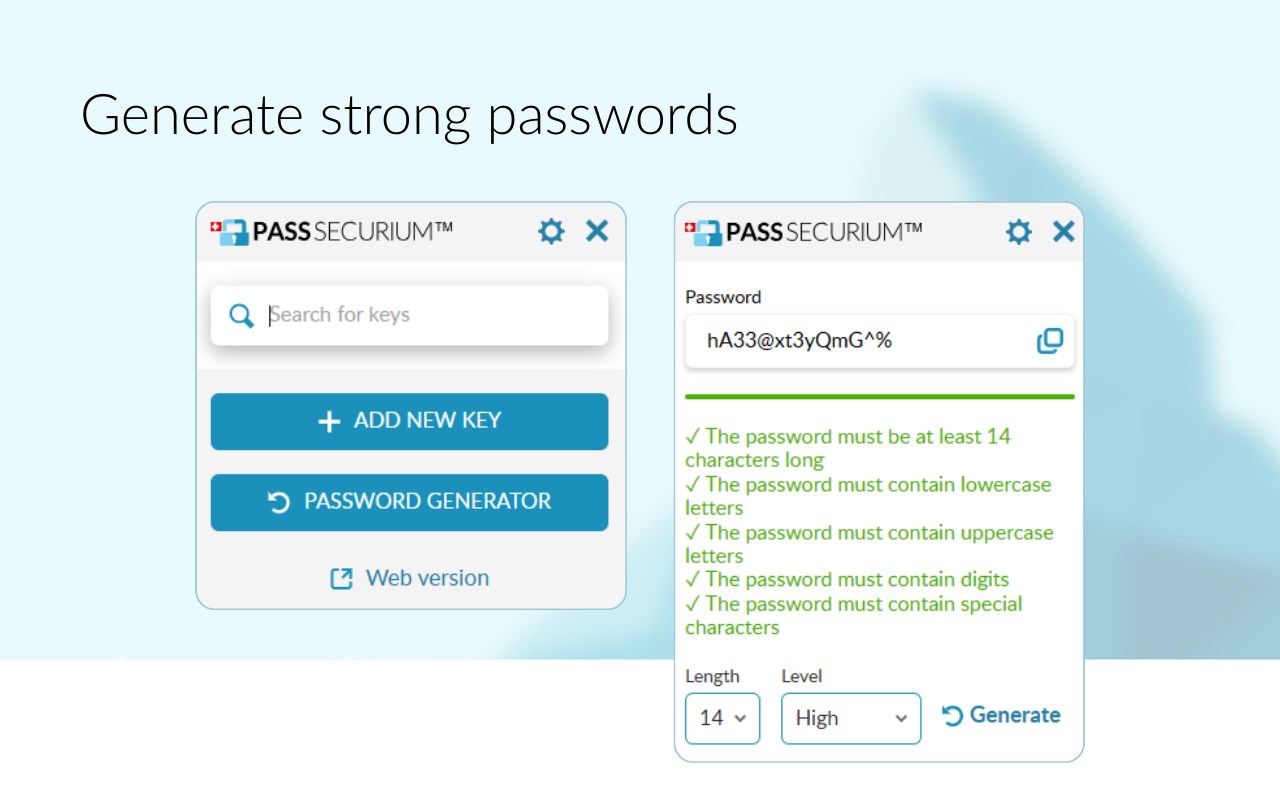Close the password generator panel

click(1064, 233)
